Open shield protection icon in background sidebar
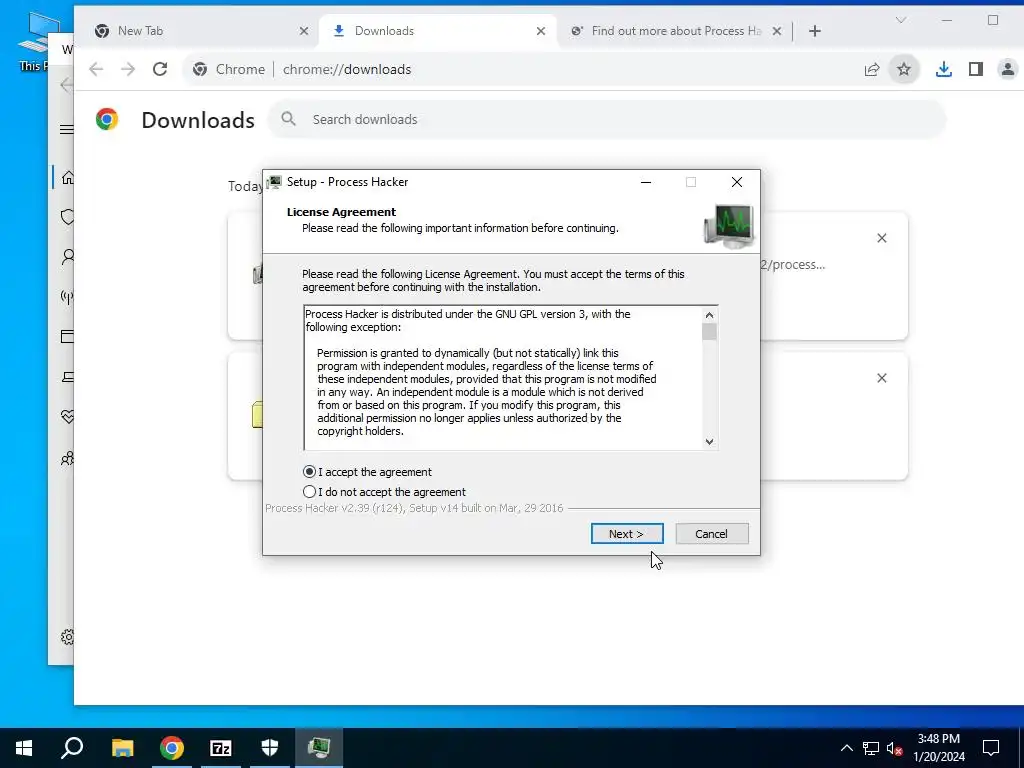This screenshot has height=768, width=1024. click(x=67, y=217)
